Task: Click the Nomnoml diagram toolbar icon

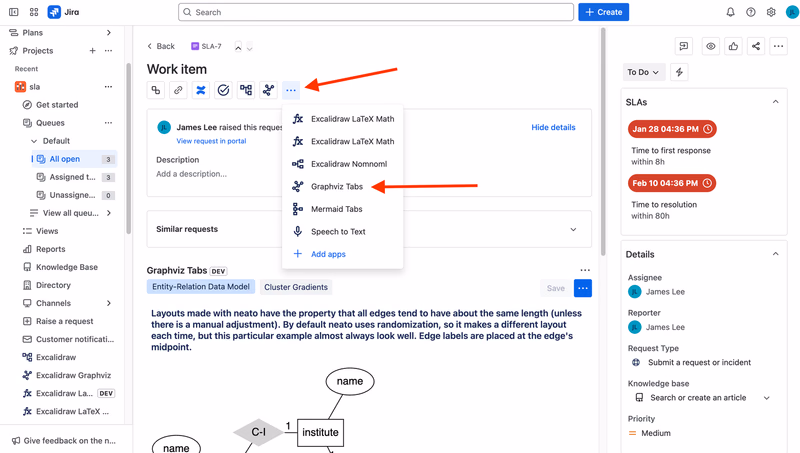Action: (246, 90)
